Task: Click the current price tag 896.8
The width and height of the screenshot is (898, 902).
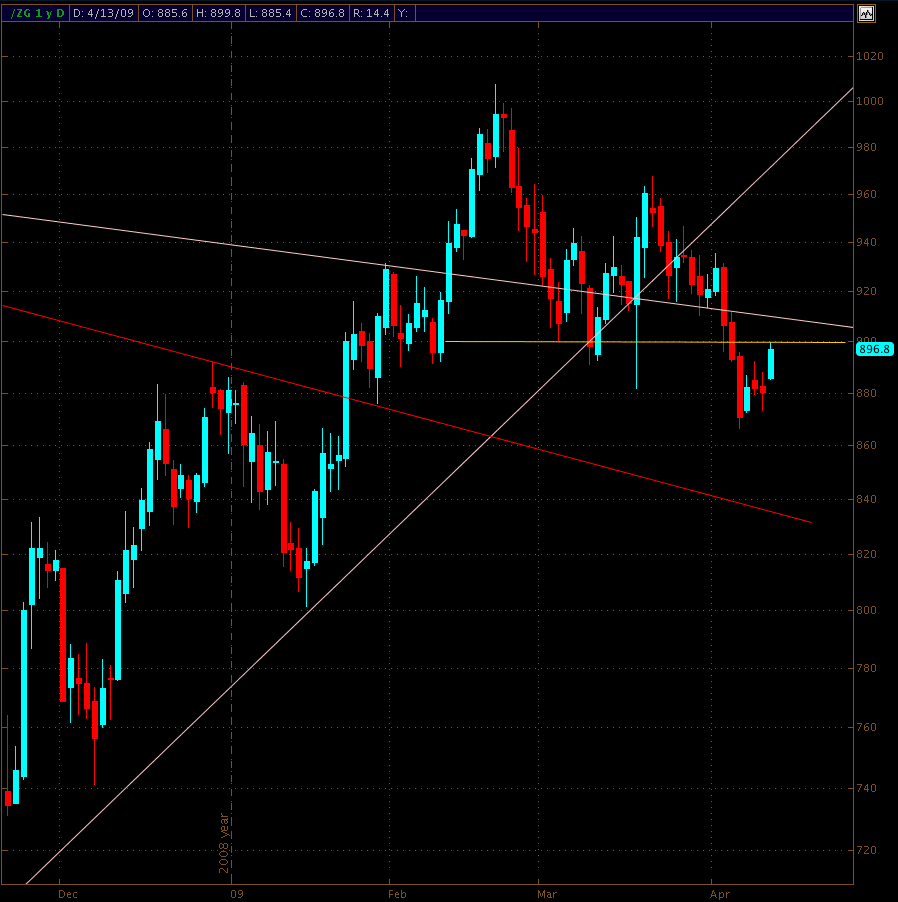Action: point(875,349)
